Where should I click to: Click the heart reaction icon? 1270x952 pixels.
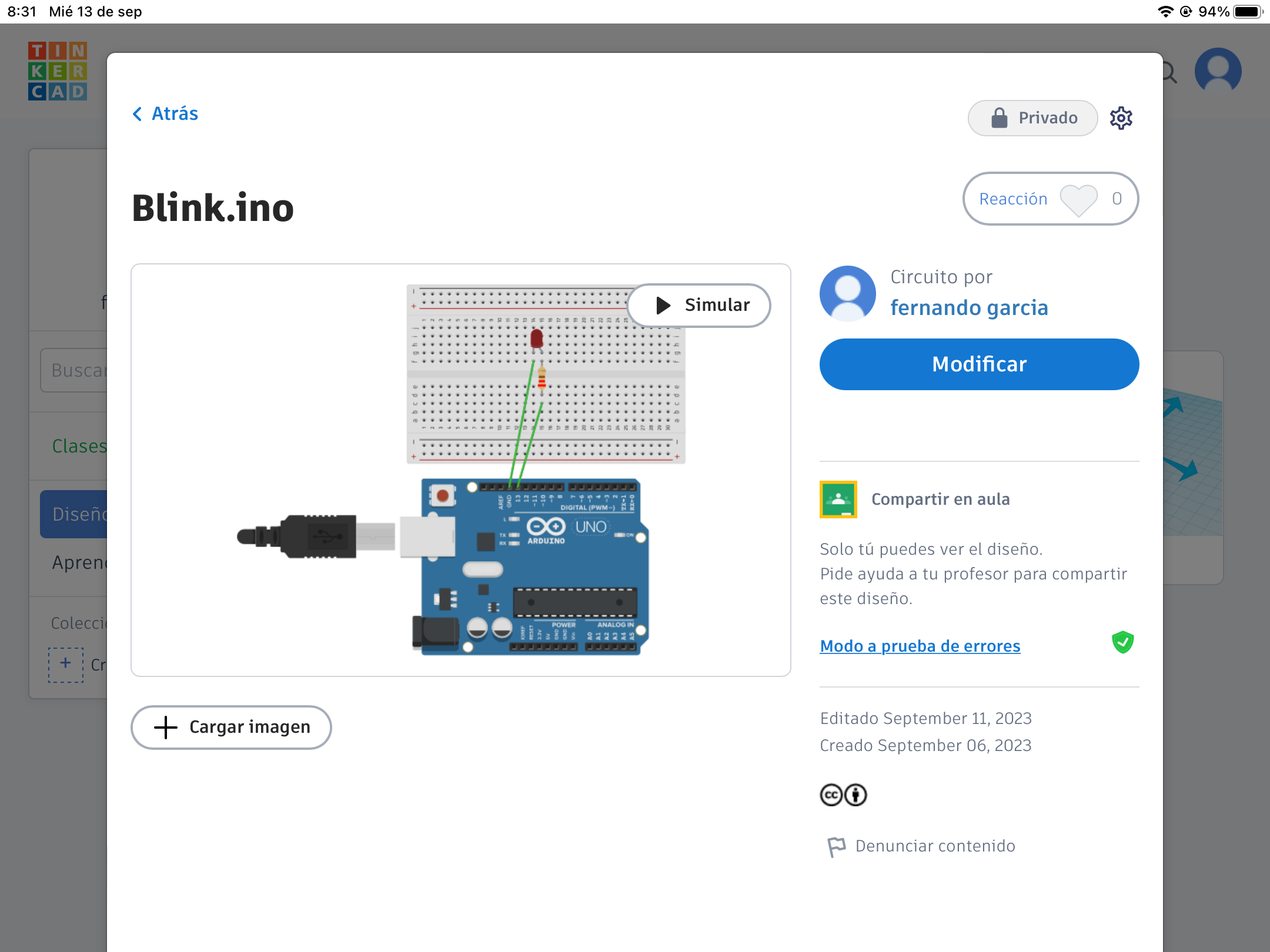pos(1078,199)
